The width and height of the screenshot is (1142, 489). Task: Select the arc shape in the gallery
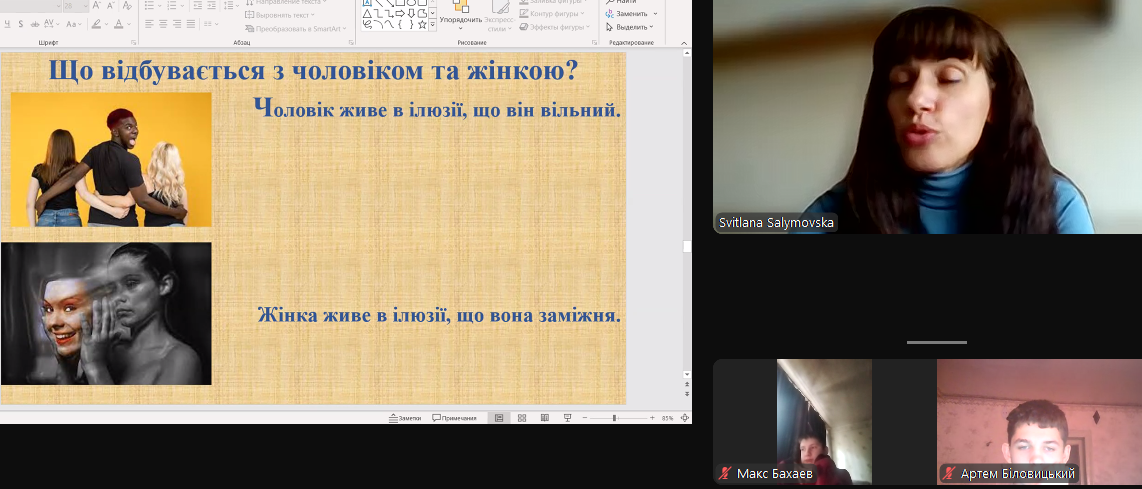click(x=379, y=25)
